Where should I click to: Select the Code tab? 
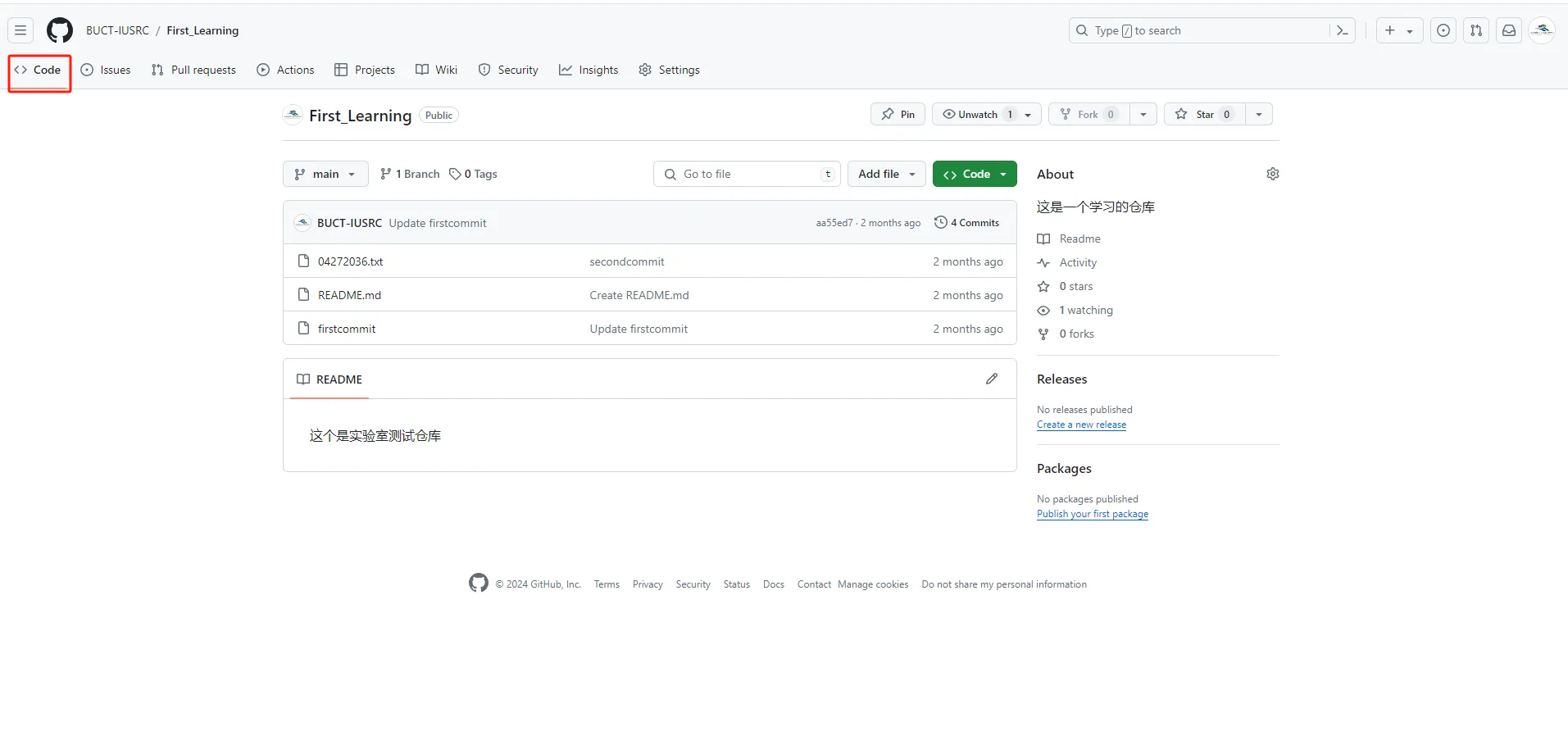39,70
